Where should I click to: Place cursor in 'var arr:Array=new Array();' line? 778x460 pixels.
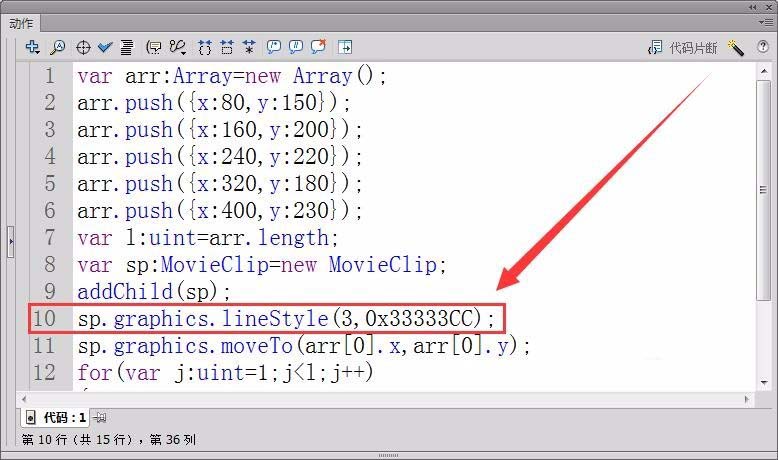pyautogui.click(x=232, y=76)
